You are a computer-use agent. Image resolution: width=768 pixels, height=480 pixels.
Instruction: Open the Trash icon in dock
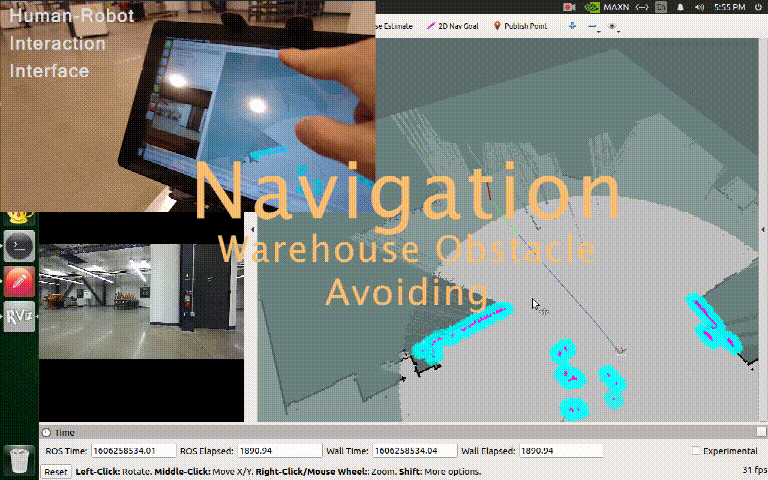click(19, 459)
